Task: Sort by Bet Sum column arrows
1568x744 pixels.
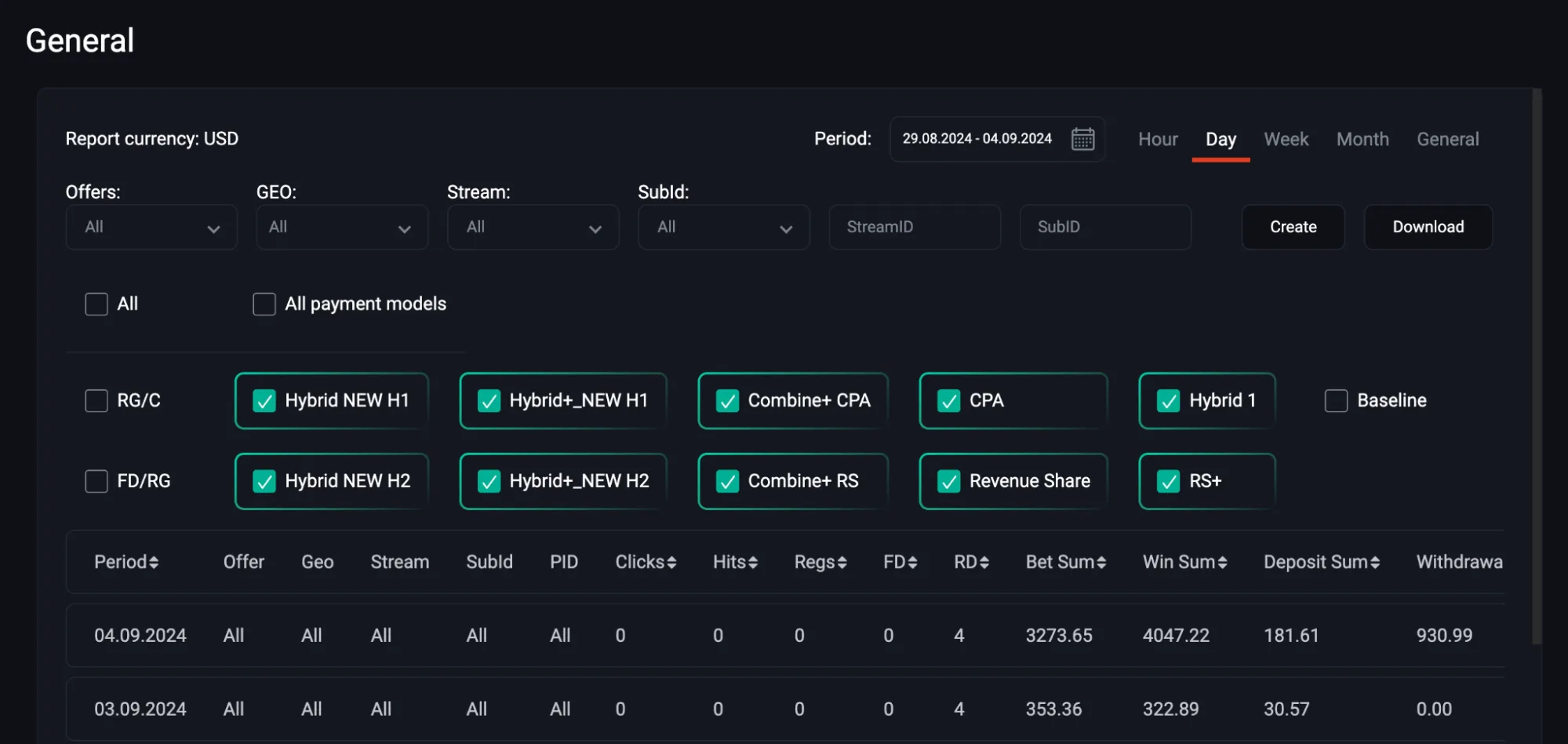Action: (1101, 562)
